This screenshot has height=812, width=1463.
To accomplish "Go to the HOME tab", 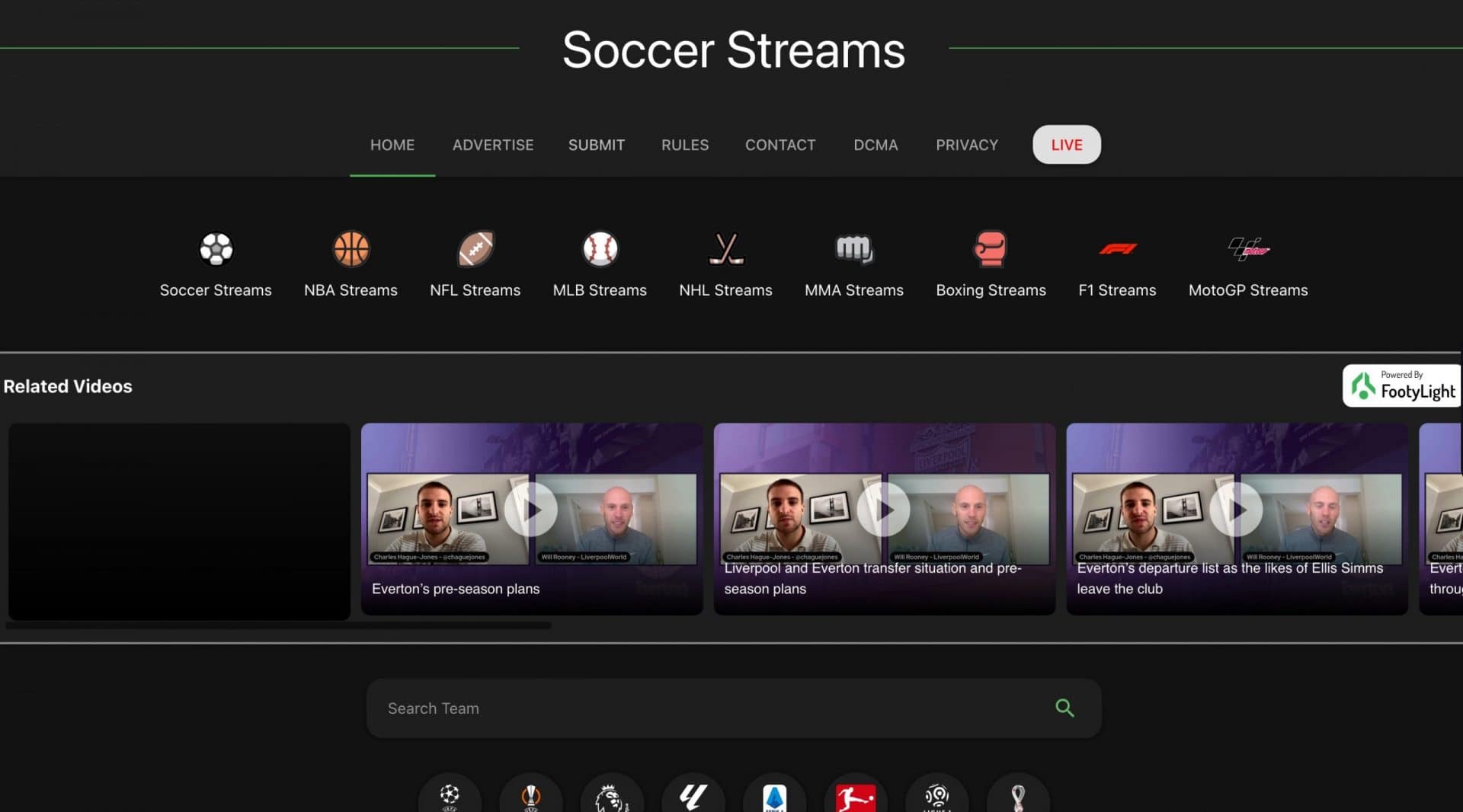I will click(392, 145).
